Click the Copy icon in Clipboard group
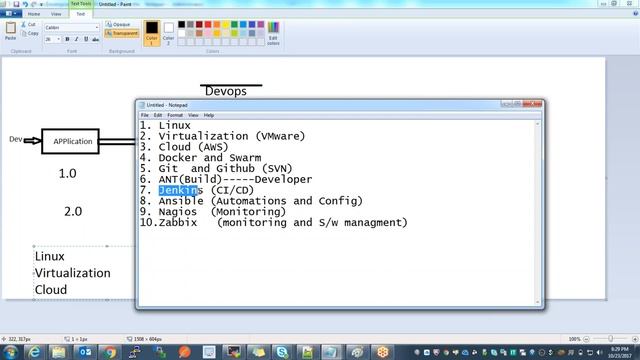The width and height of the screenshot is (640, 360). pos(24,33)
